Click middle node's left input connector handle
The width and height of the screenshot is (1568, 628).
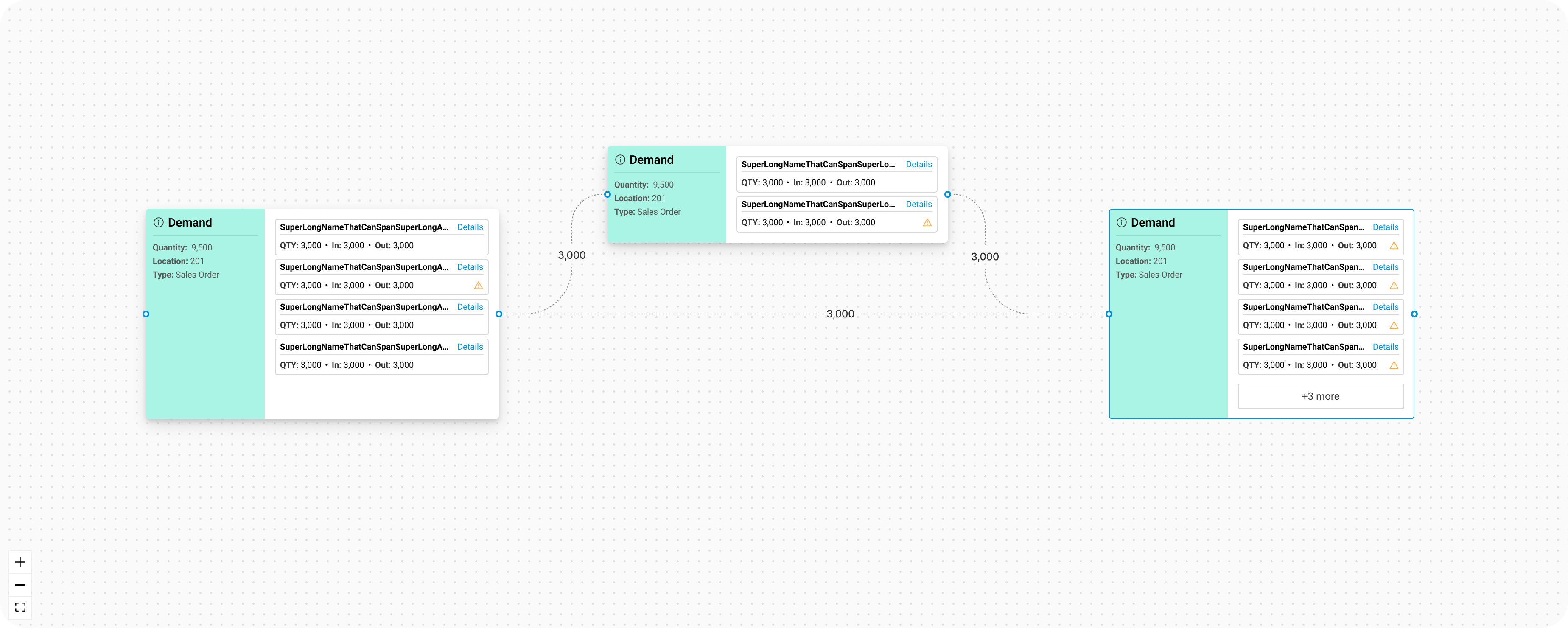[x=607, y=195]
